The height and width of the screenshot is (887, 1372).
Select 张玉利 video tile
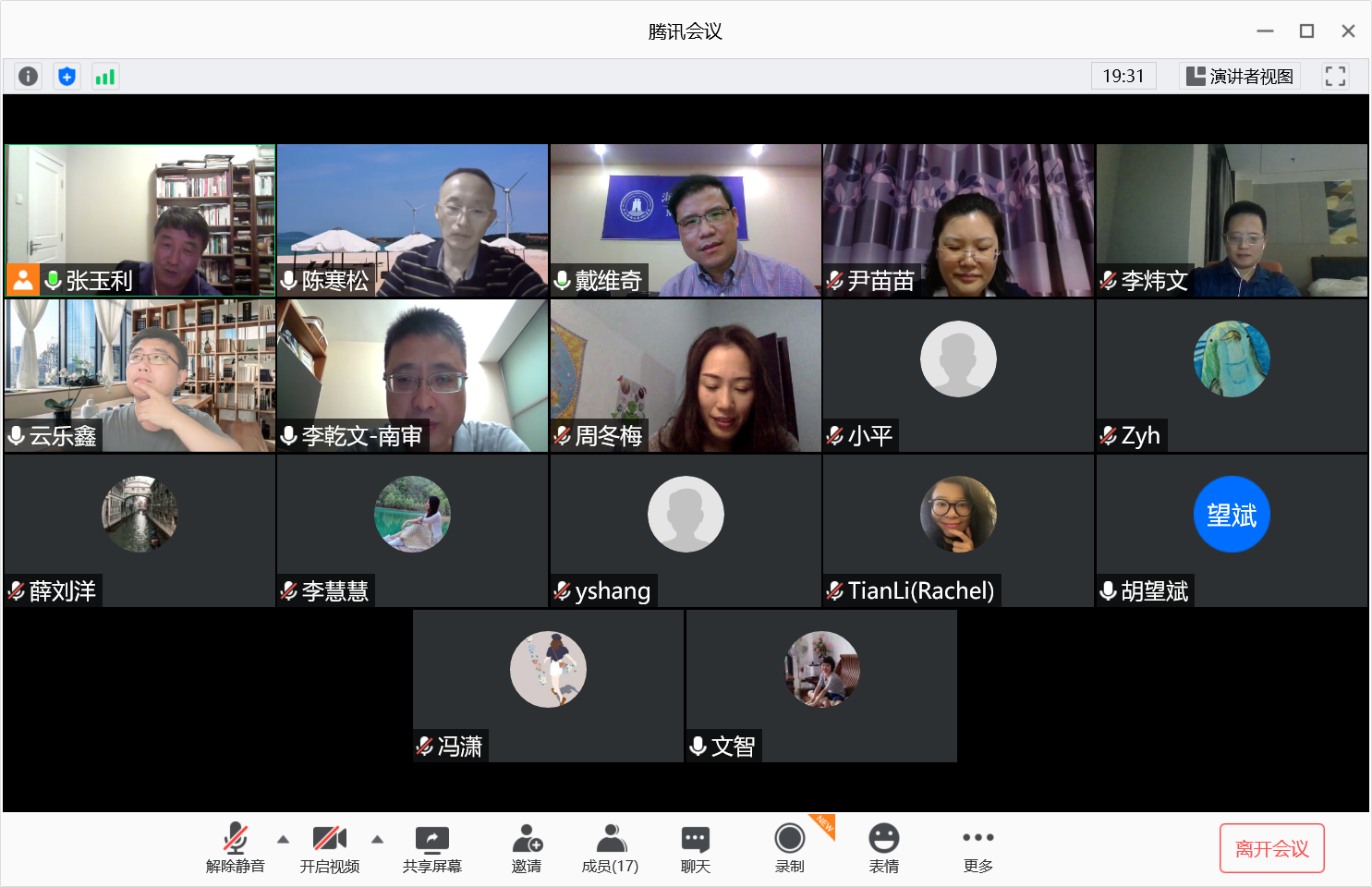pos(140,220)
